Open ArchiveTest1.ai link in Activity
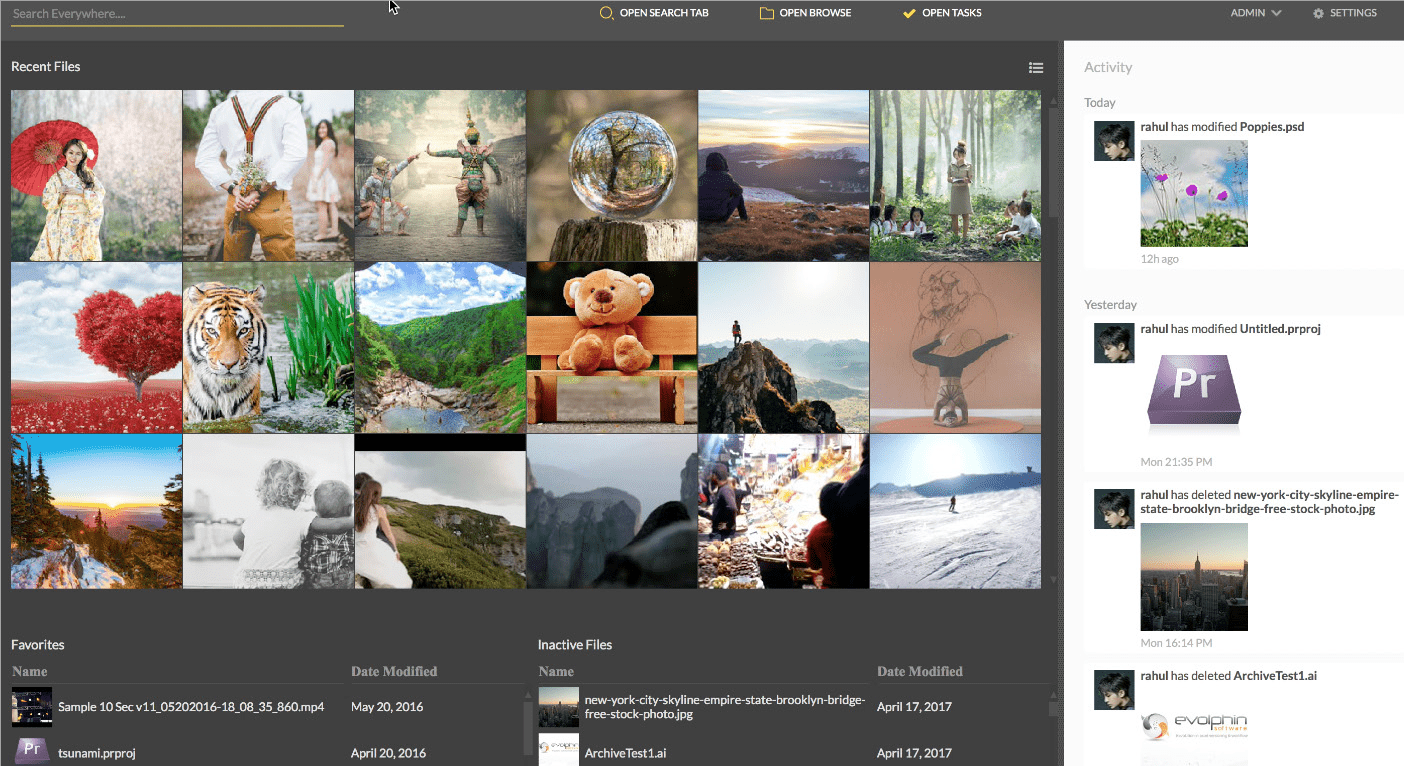The image size is (1404, 766). 1275,676
